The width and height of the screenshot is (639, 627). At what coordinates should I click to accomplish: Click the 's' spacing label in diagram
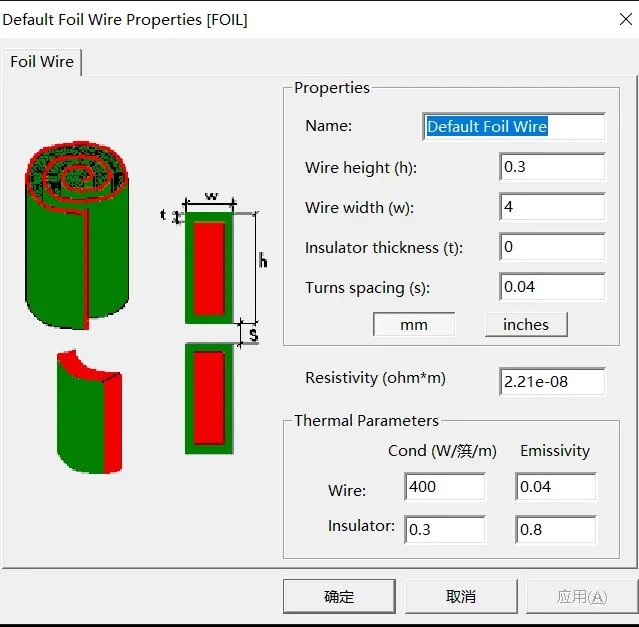(253, 335)
